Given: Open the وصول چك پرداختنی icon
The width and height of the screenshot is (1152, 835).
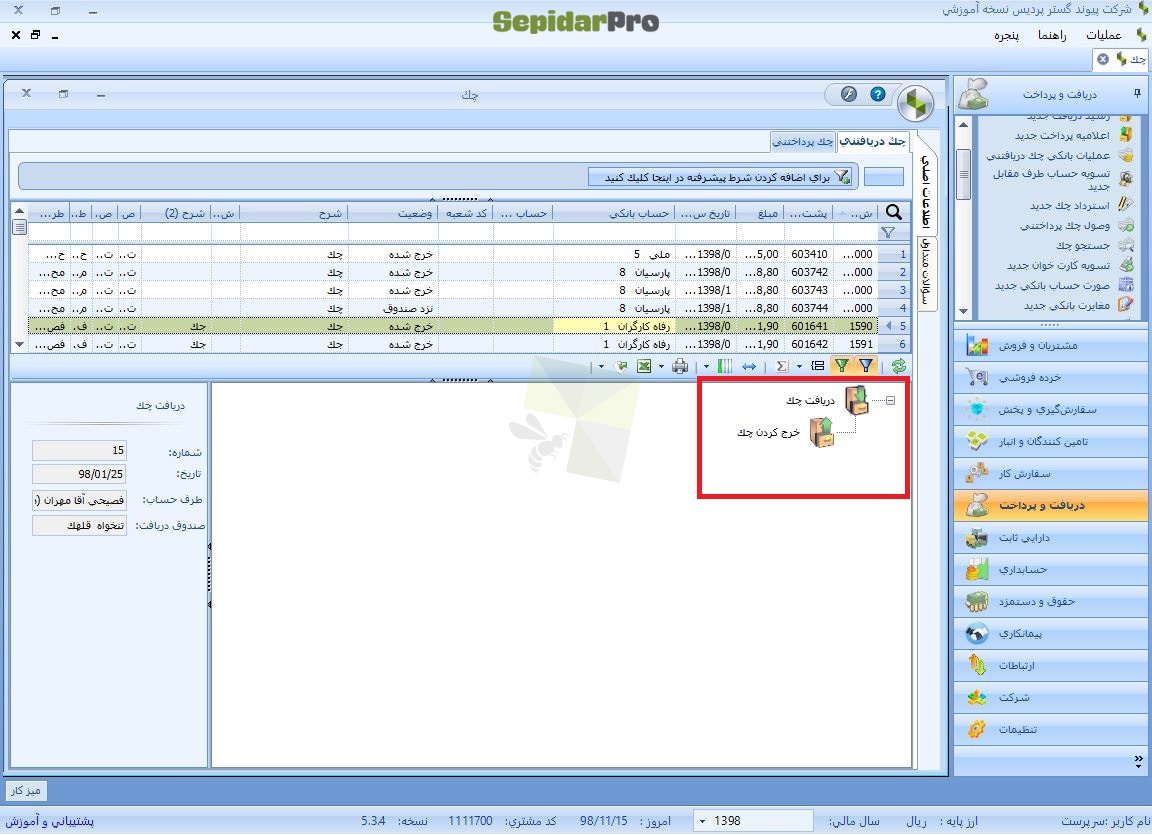Looking at the screenshot, I should (1126, 225).
